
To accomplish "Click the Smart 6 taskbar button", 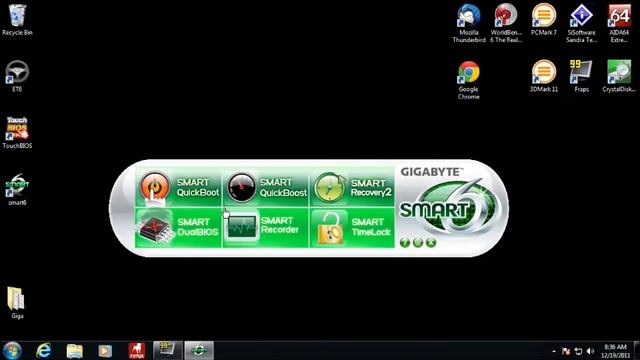I will point(199,351).
